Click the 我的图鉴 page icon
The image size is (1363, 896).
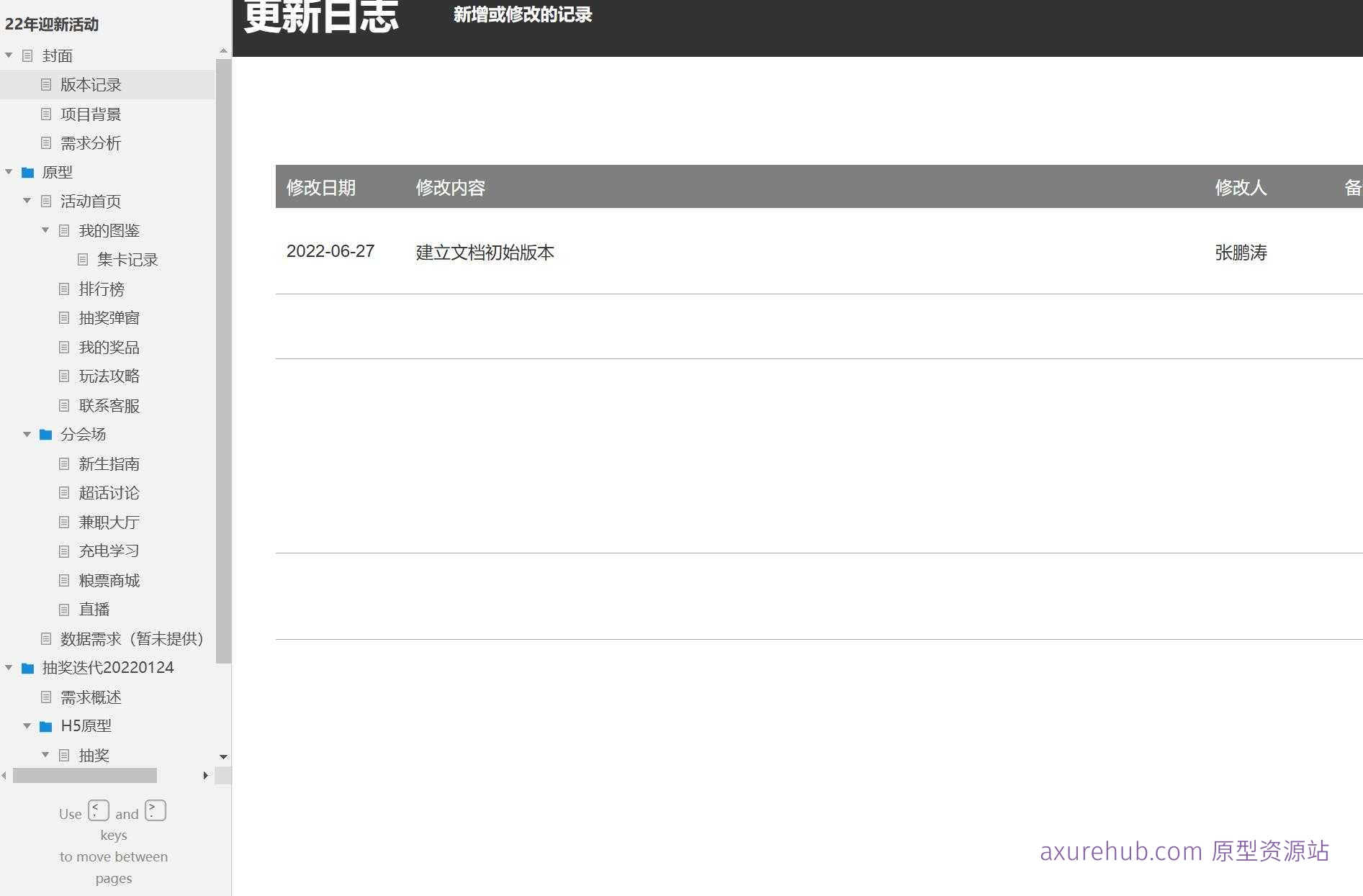tap(64, 230)
